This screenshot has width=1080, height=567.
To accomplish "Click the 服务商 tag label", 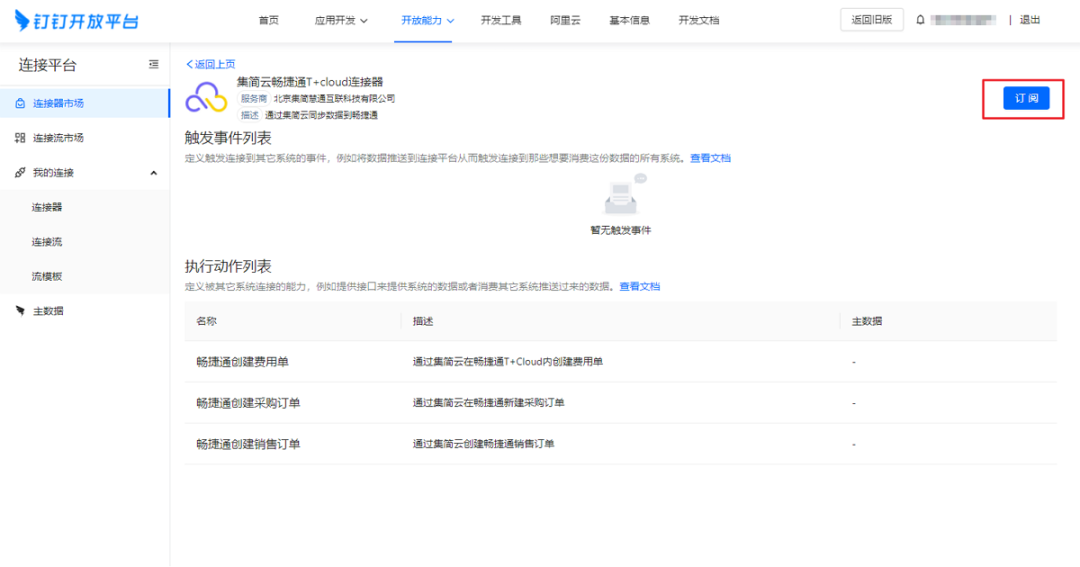I will (253, 99).
